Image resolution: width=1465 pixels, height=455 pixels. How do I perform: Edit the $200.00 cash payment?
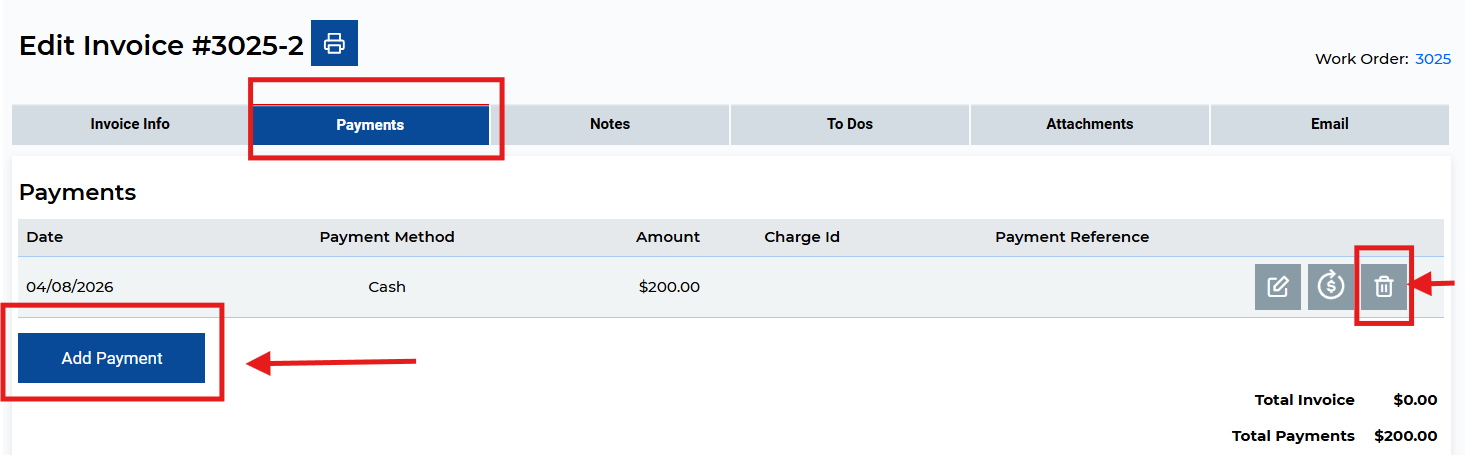click(x=1277, y=287)
